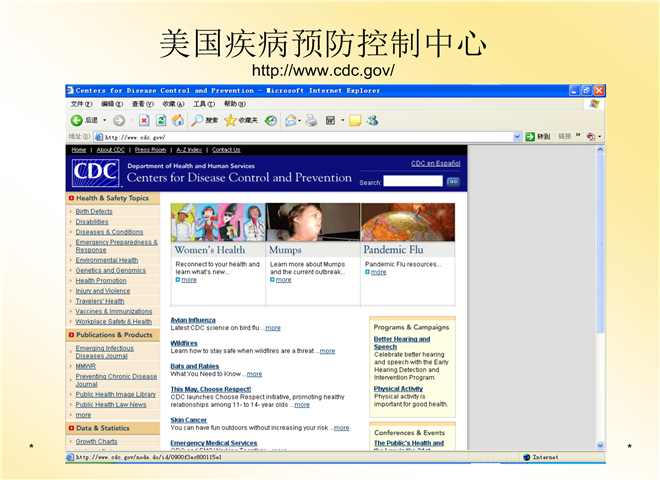The width and height of the screenshot is (660, 480).
Task: Click the Forward arrow toolbar icon
Action: (119, 121)
